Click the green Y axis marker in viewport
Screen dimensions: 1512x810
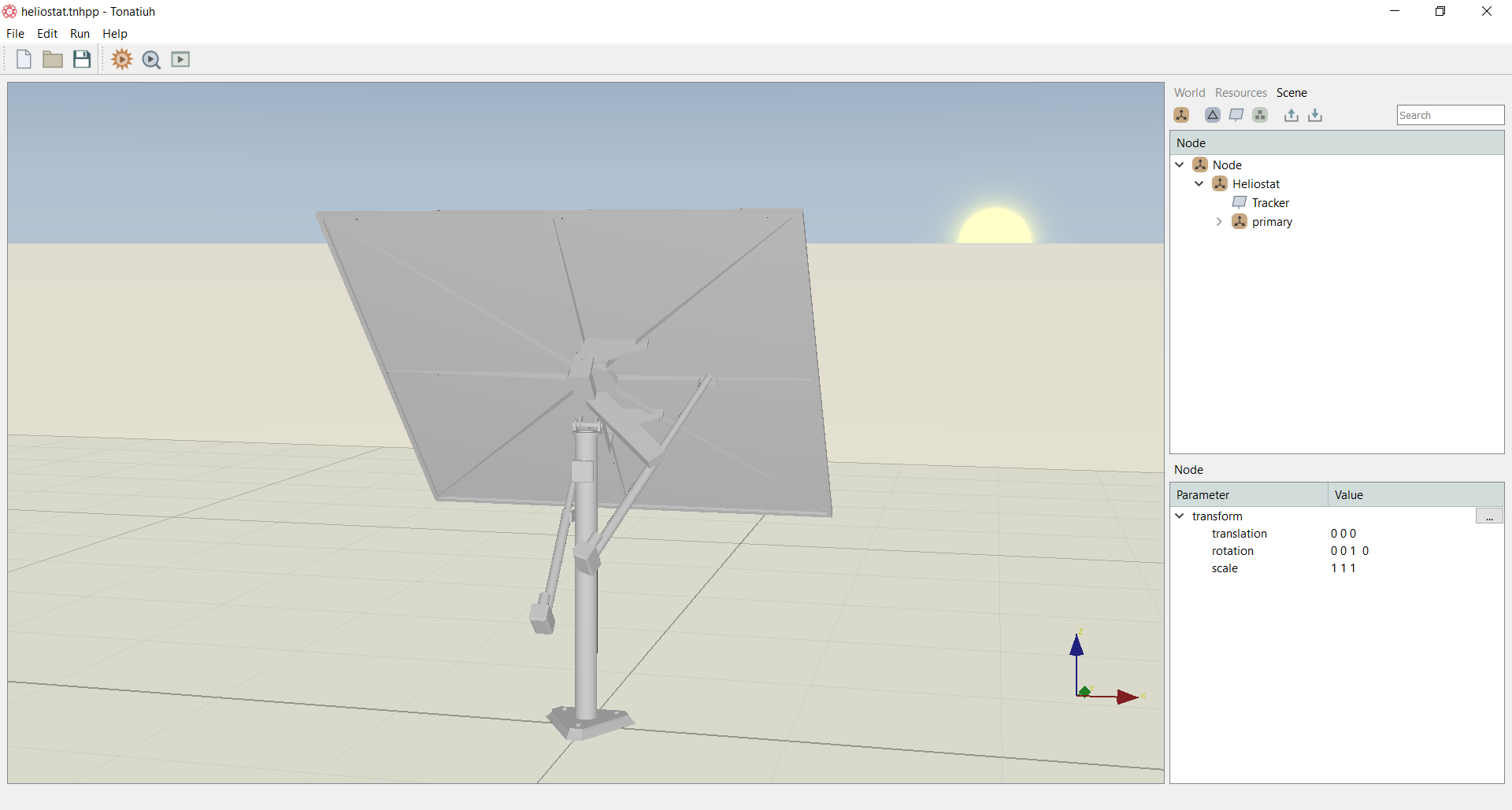click(x=1085, y=691)
